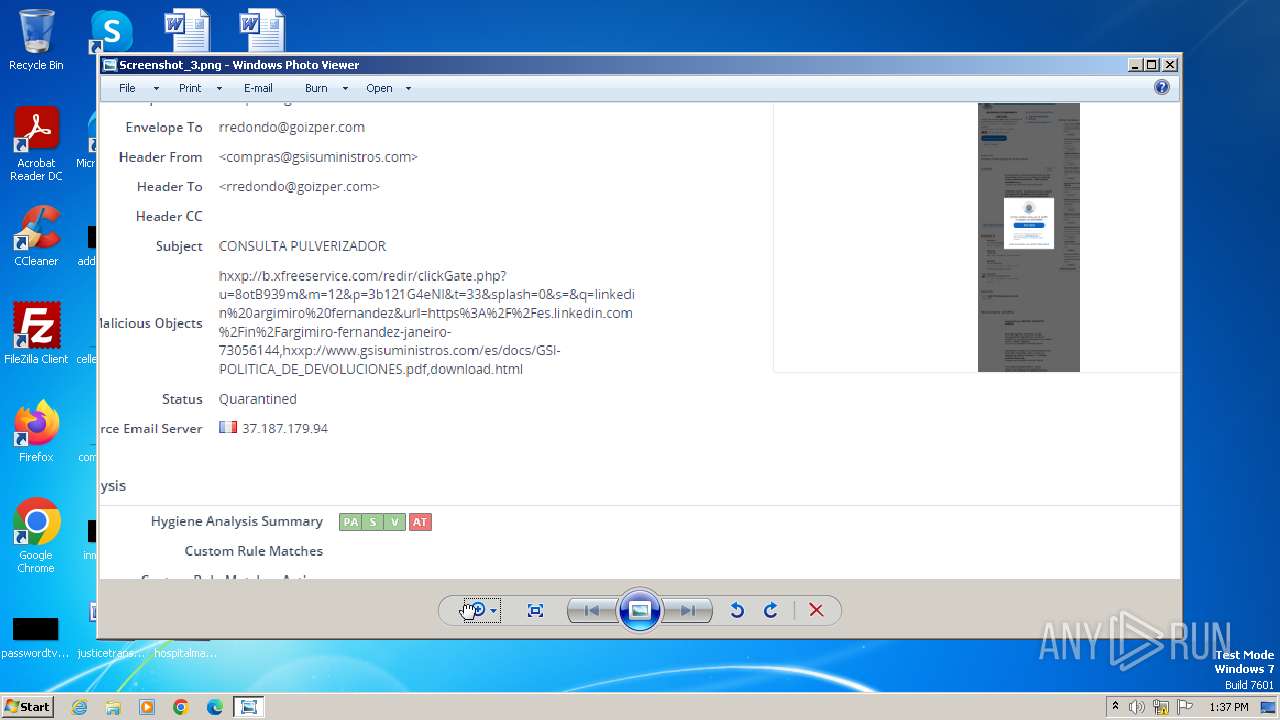Click the taskbar clock showing 1:37 PM
Viewport: 1280px width, 720px height.
pyautogui.click(x=1229, y=707)
